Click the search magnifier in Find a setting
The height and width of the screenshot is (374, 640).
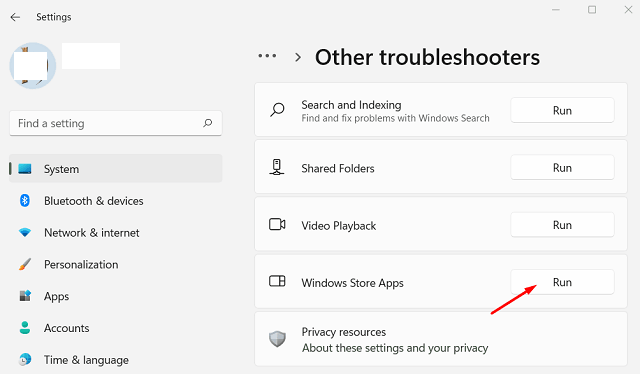click(208, 123)
